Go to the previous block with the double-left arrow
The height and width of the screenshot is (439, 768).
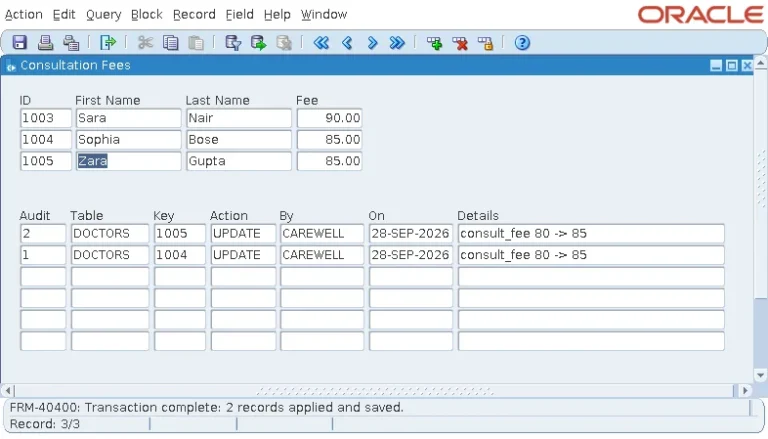coord(321,43)
